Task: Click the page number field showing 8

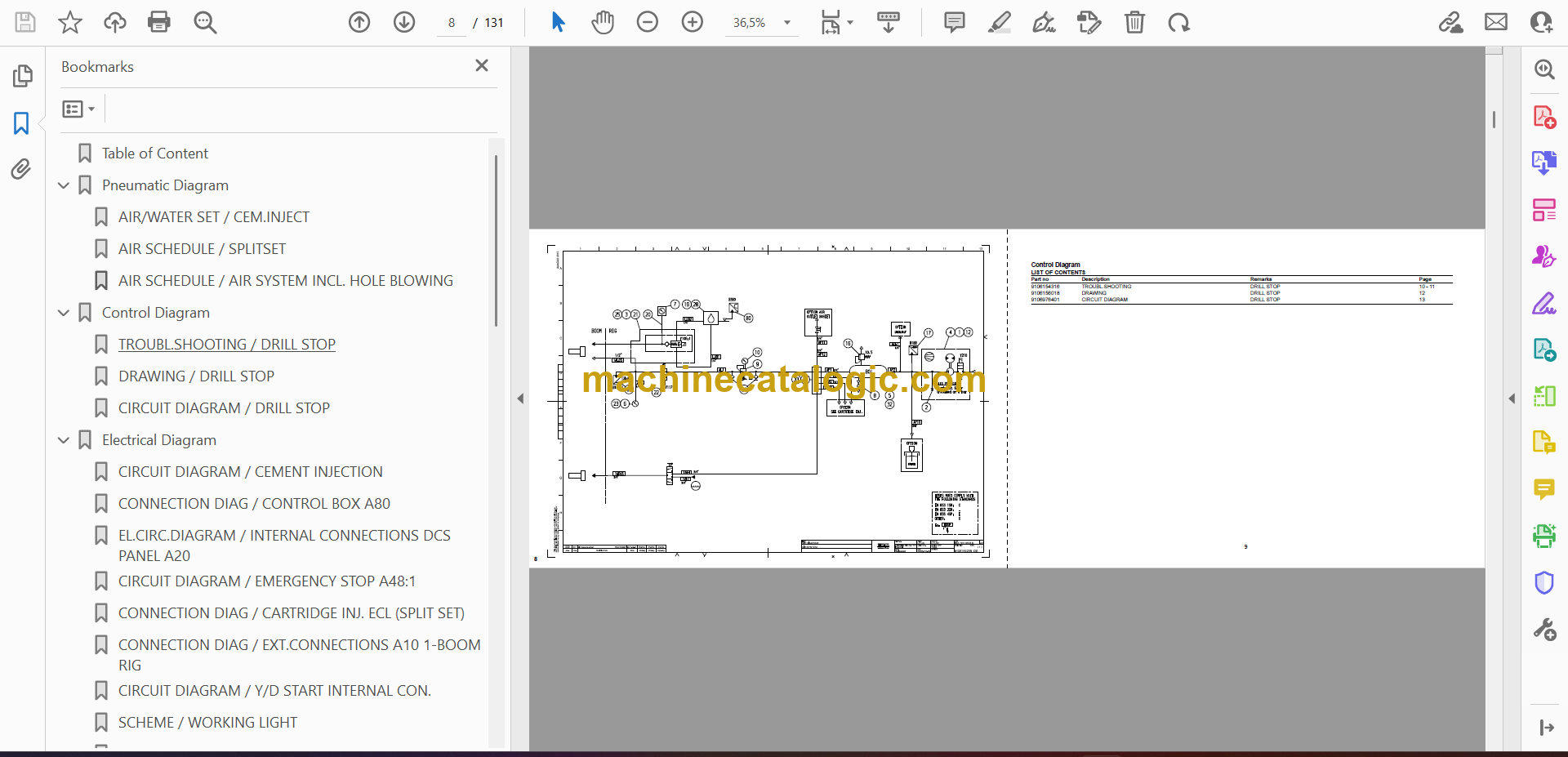Action: click(452, 23)
